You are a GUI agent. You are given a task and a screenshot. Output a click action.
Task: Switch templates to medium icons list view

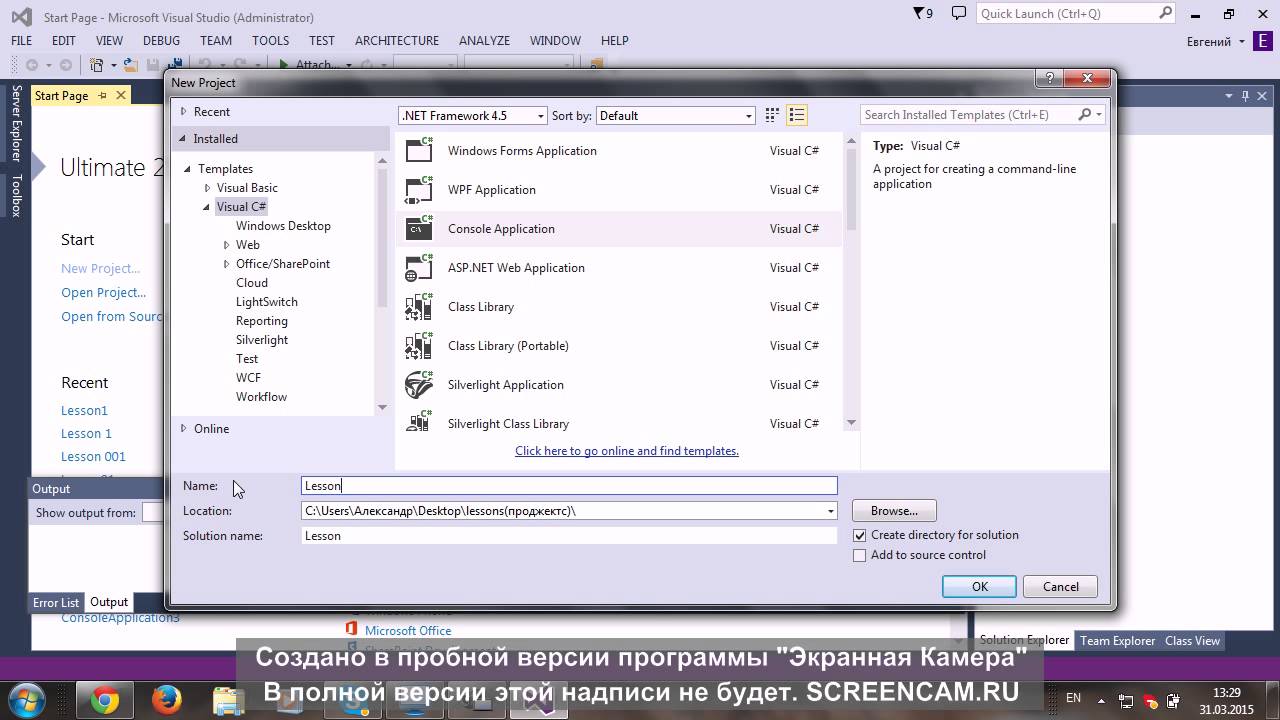(x=797, y=115)
